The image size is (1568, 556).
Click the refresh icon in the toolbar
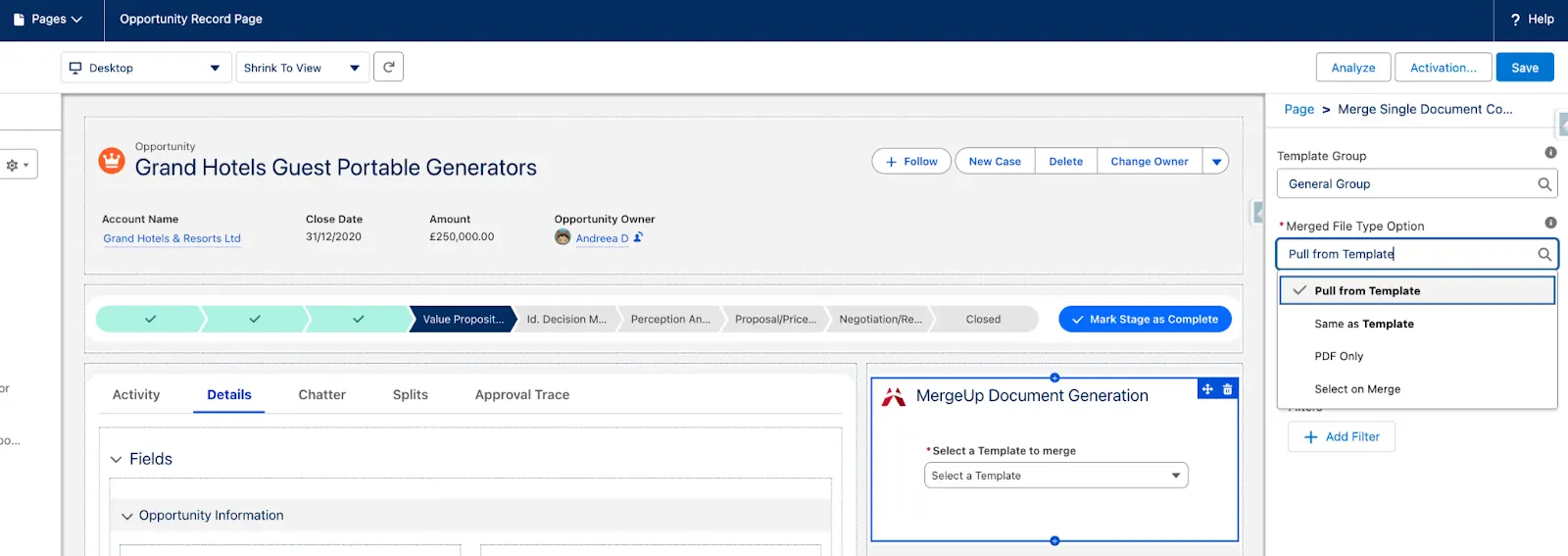388,67
